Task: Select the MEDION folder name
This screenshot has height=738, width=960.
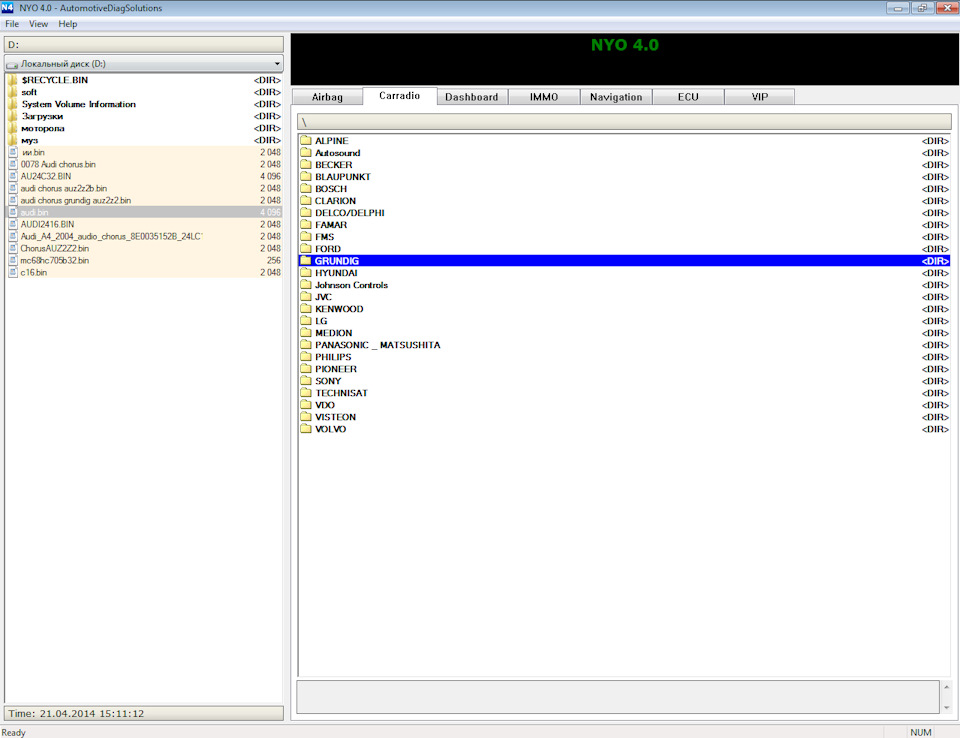Action: [x=334, y=333]
